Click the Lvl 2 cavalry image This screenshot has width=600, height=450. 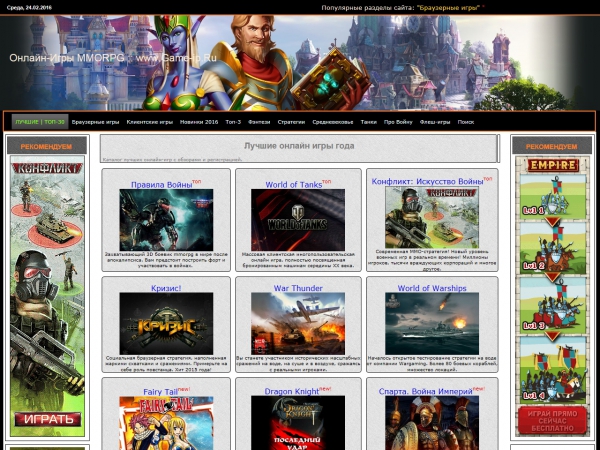(552, 249)
